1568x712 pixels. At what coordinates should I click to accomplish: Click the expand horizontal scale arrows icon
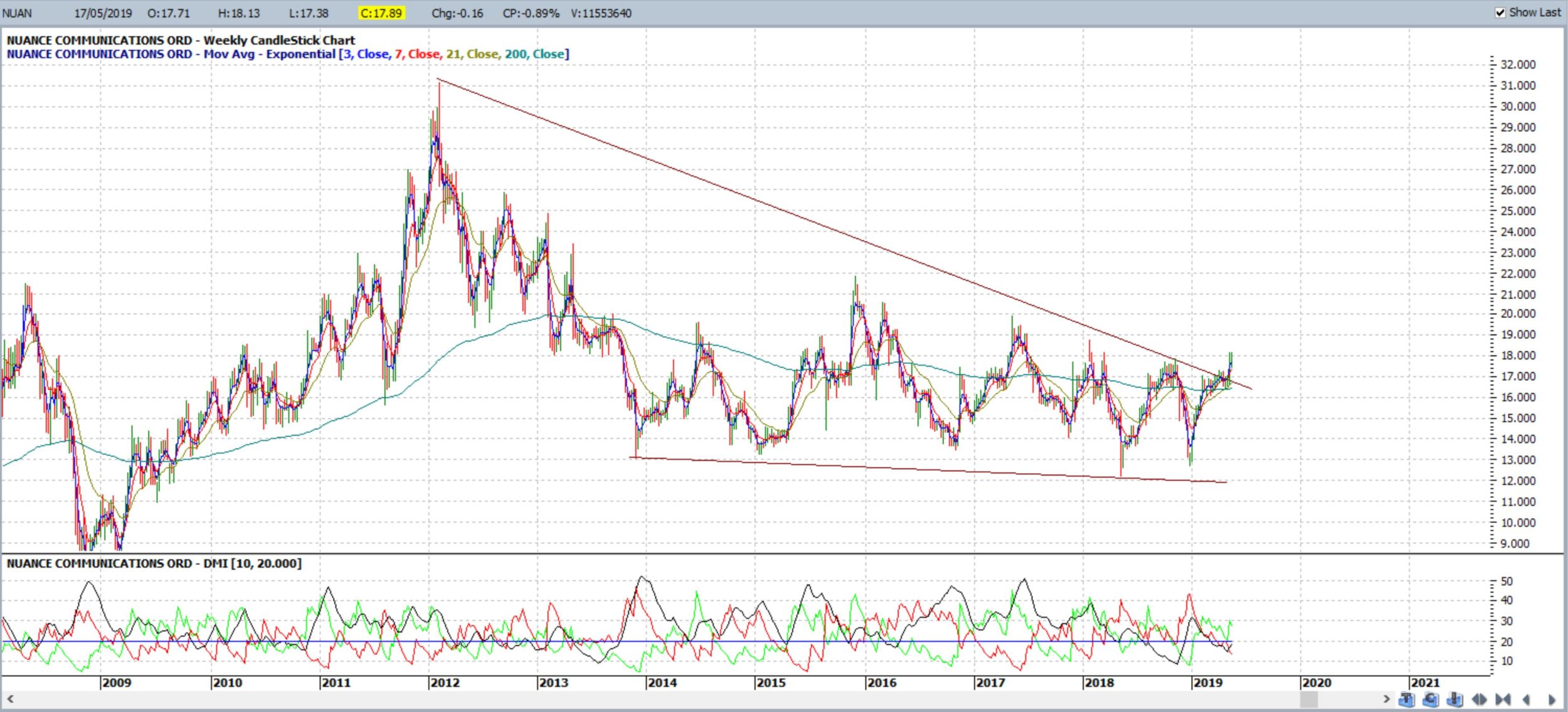click(x=1479, y=699)
